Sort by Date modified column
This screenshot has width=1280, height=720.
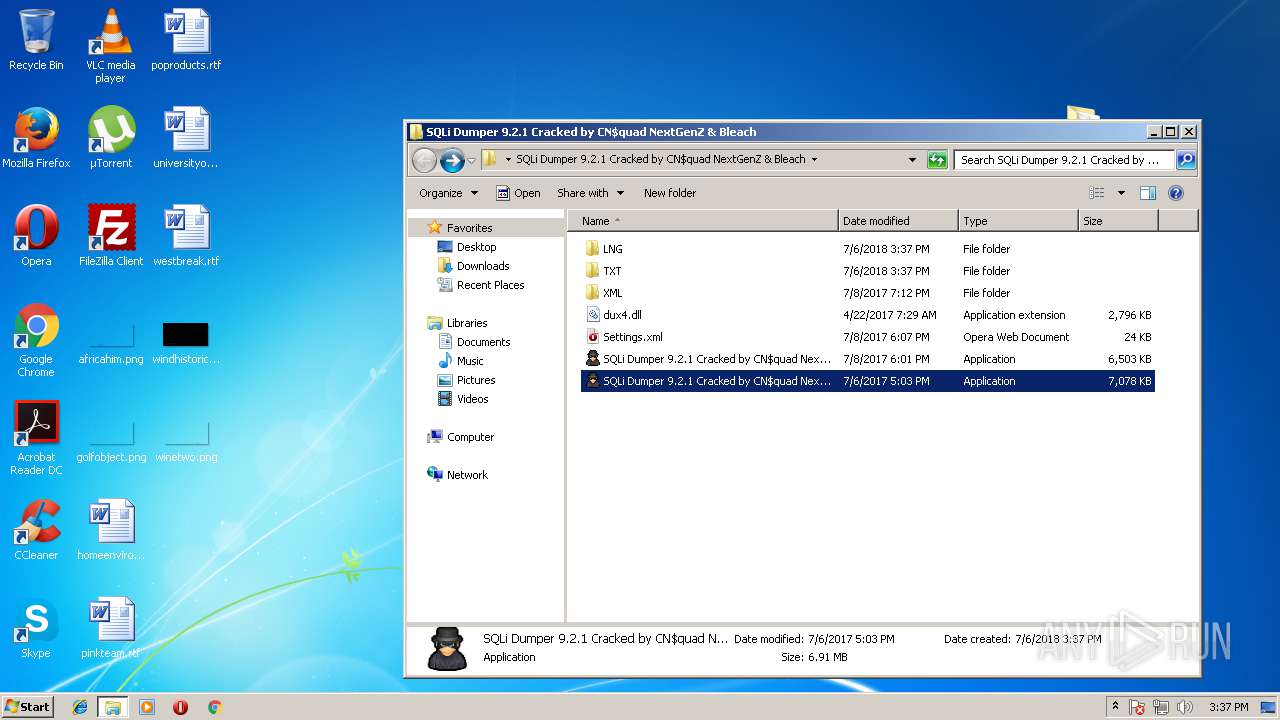(x=898, y=221)
